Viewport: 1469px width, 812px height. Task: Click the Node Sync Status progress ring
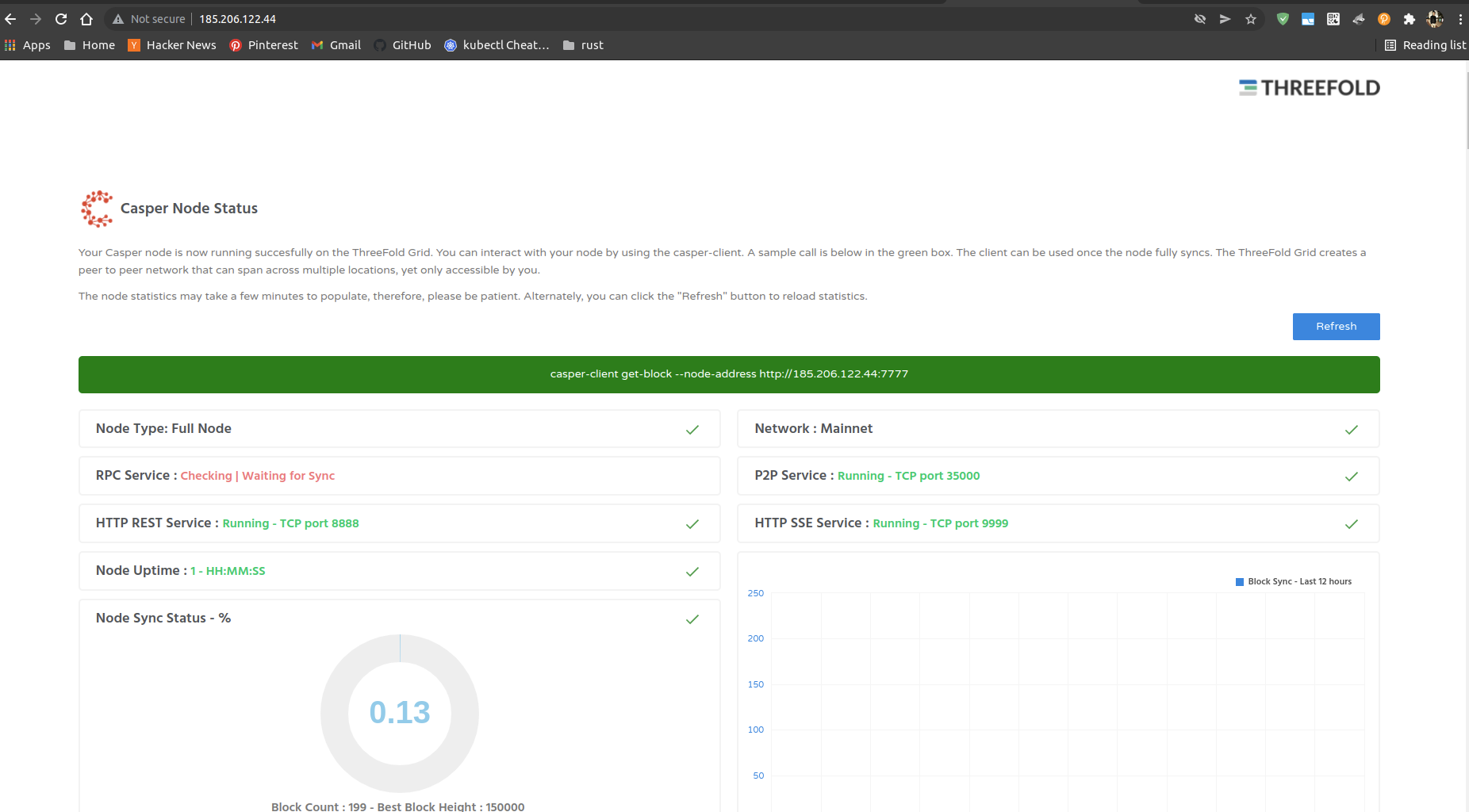[400, 714]
